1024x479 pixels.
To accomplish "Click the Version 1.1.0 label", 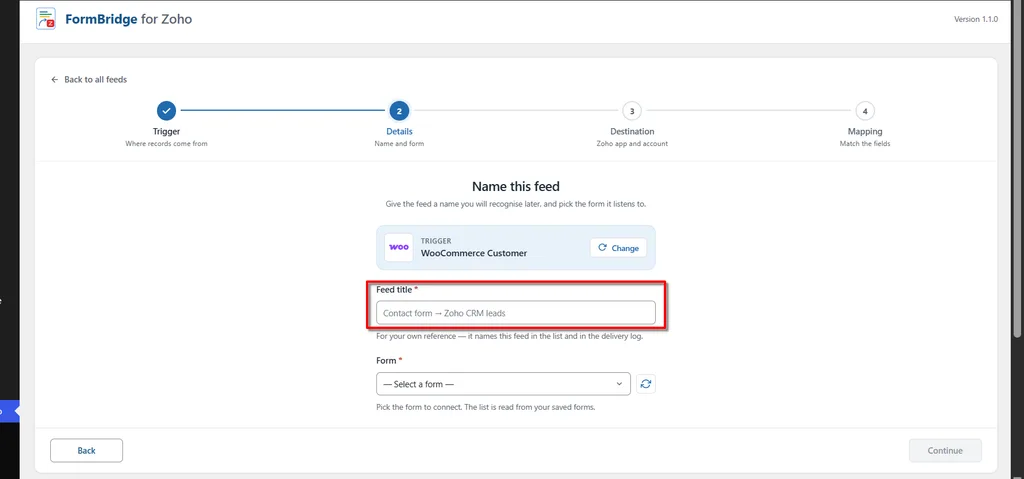I will click(x=976, y=19).
